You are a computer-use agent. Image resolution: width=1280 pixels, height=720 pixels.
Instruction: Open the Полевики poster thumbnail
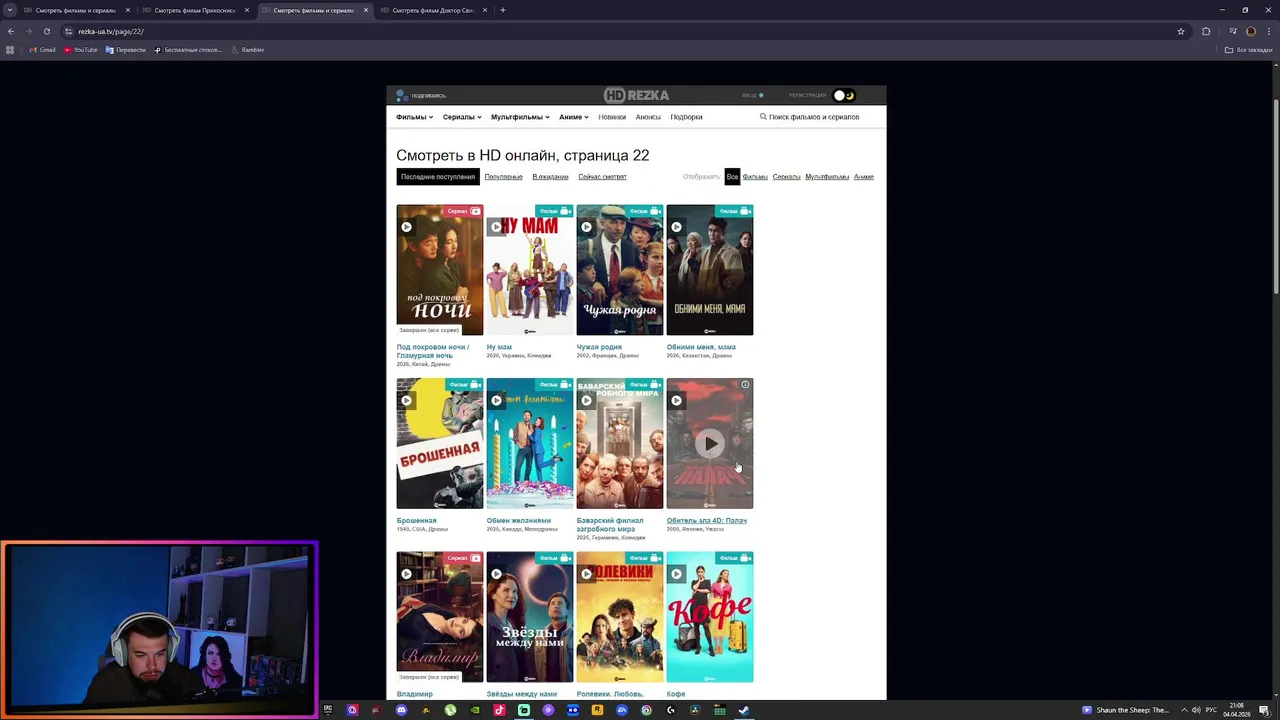(620, 617)
